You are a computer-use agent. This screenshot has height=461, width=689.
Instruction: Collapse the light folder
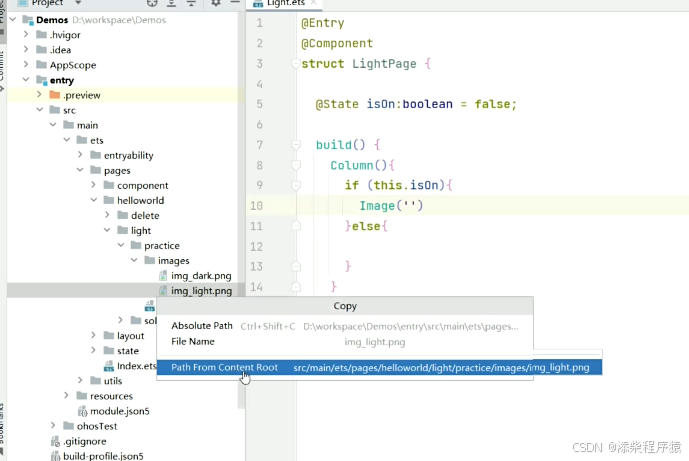coord(107,230)
